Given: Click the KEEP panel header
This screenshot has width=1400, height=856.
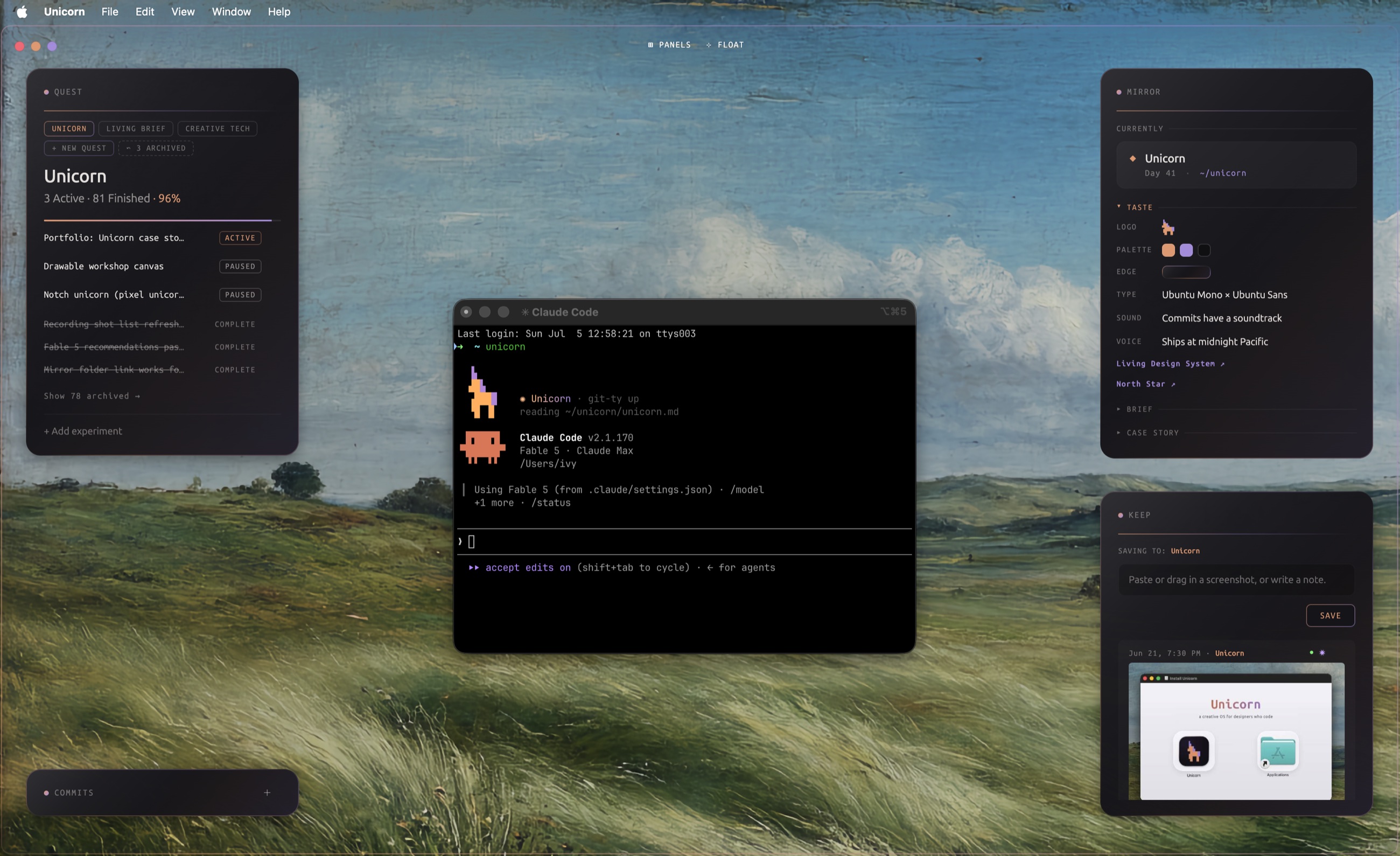Looking at the screenshot, I should coord(1134,515).
